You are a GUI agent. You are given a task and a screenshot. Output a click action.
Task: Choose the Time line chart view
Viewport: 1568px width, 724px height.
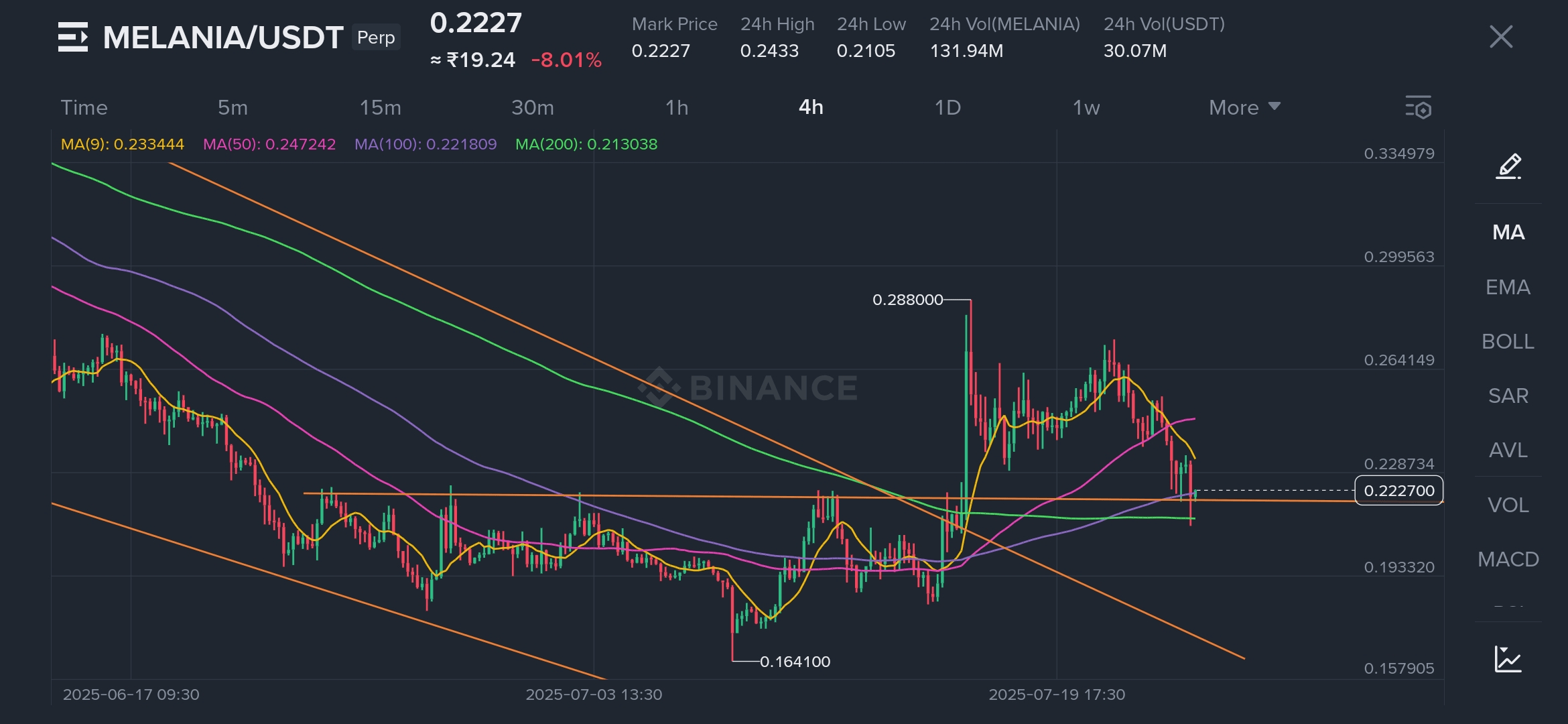click(x=84, y=107)
